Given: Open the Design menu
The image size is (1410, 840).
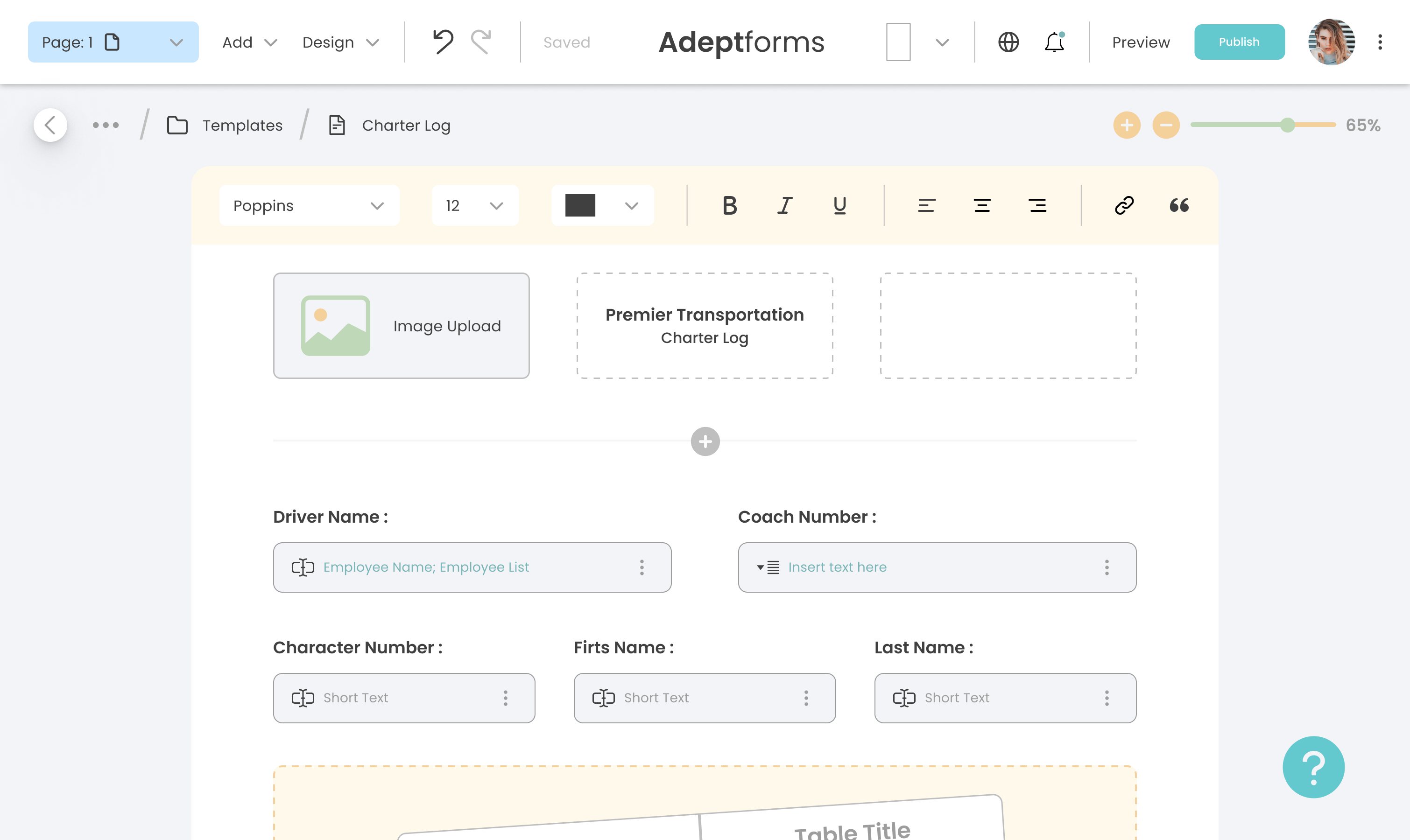Looking at the screenshot, I should pos(340,42).
